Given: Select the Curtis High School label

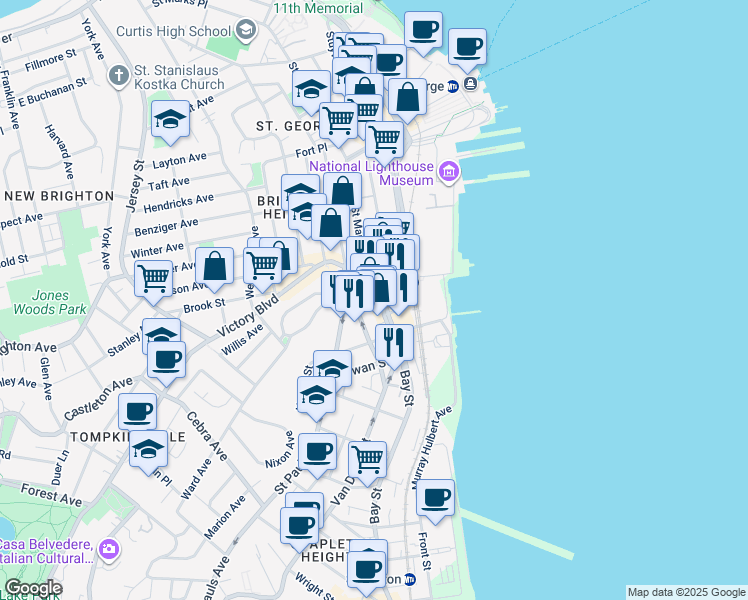Looking at the screenshot, I should tap(174, 31).
